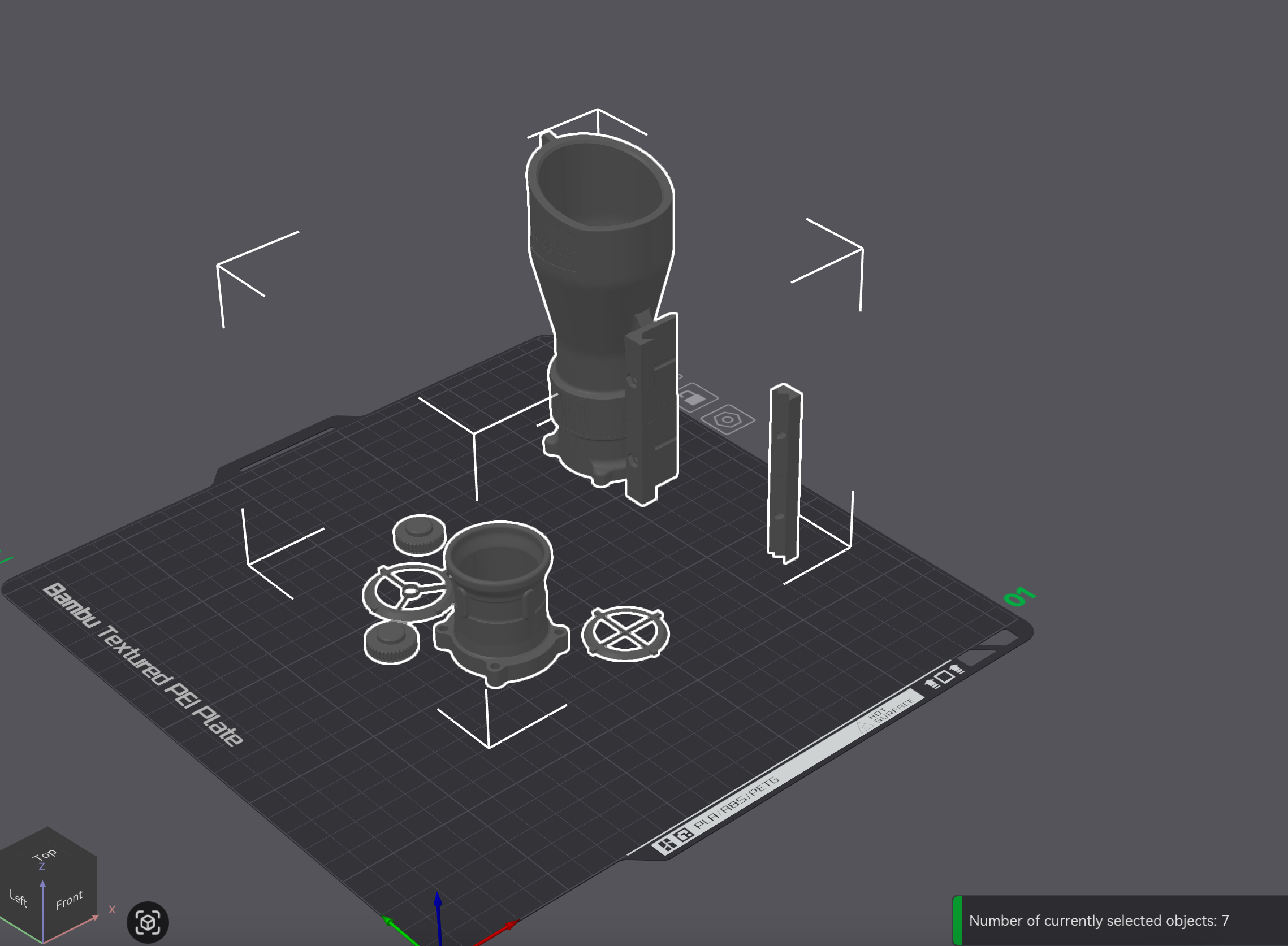
Task: Switch to Top view on the view cube
Action: pos(45,855)
